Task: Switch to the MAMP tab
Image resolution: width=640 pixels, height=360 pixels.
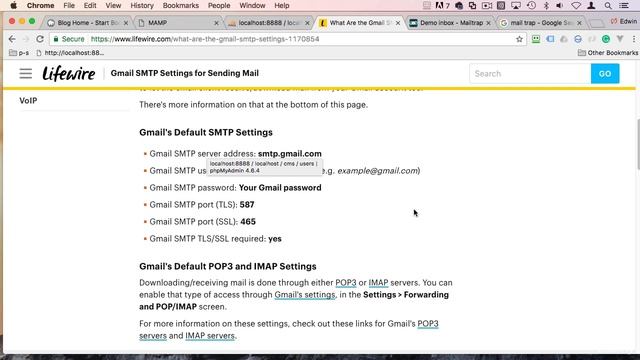Action: coord(178,23)
